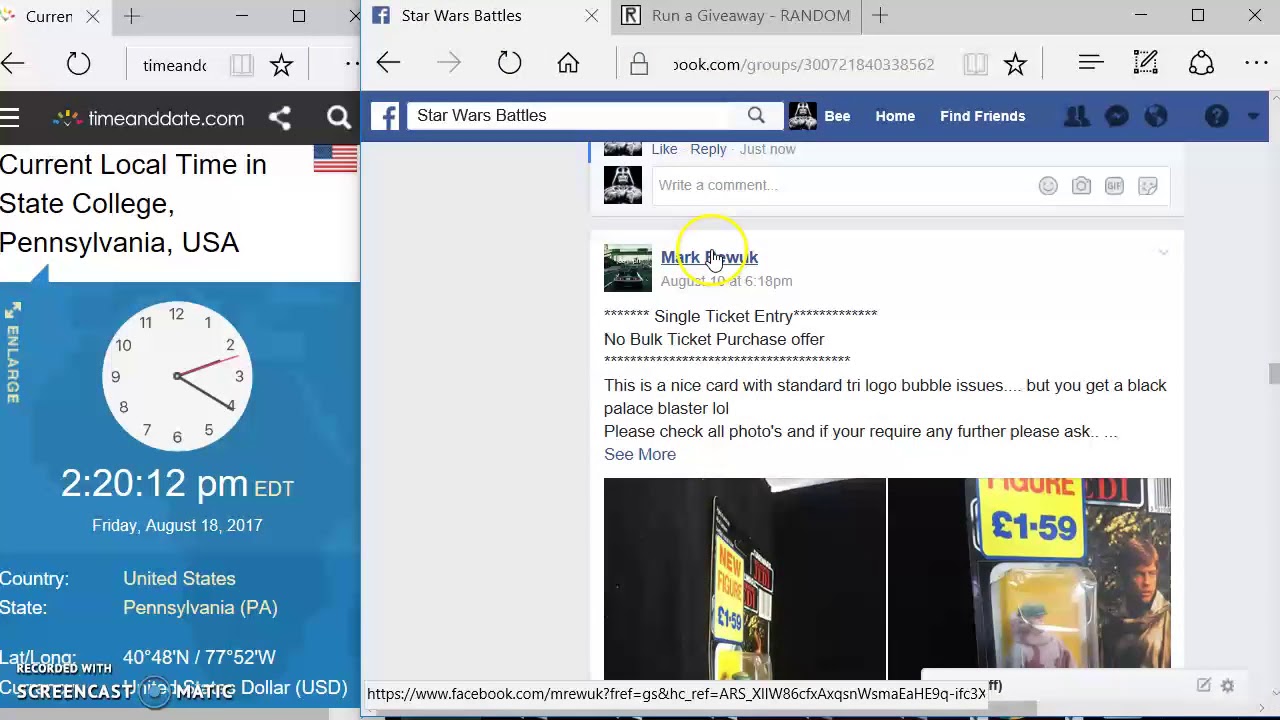Go to Facebook Home
Viewport: 1280px width, 720px height.
pyautogui.click(x=895, y=116)
